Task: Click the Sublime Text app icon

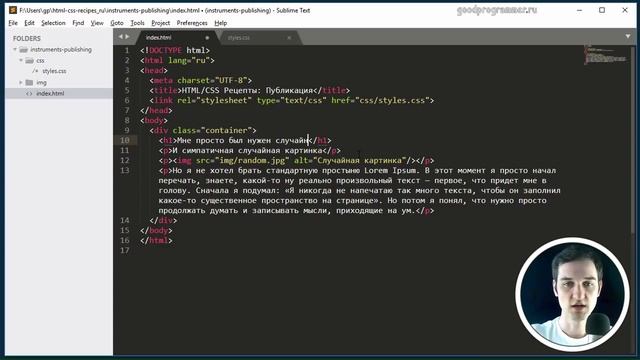Action: coord(13,10)
